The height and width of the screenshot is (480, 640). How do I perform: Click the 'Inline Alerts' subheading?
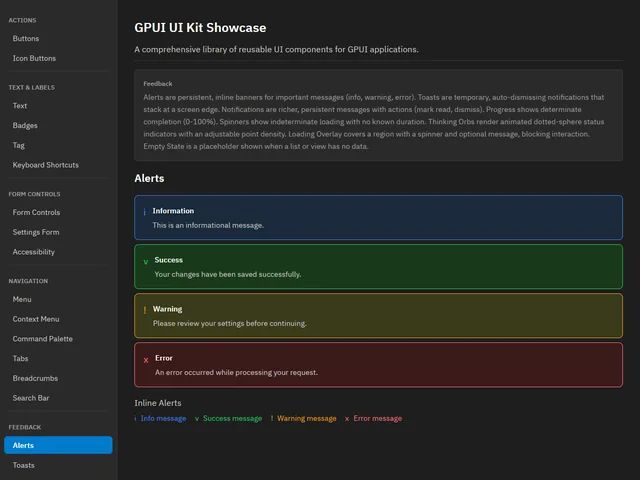[x=158, y=403]
